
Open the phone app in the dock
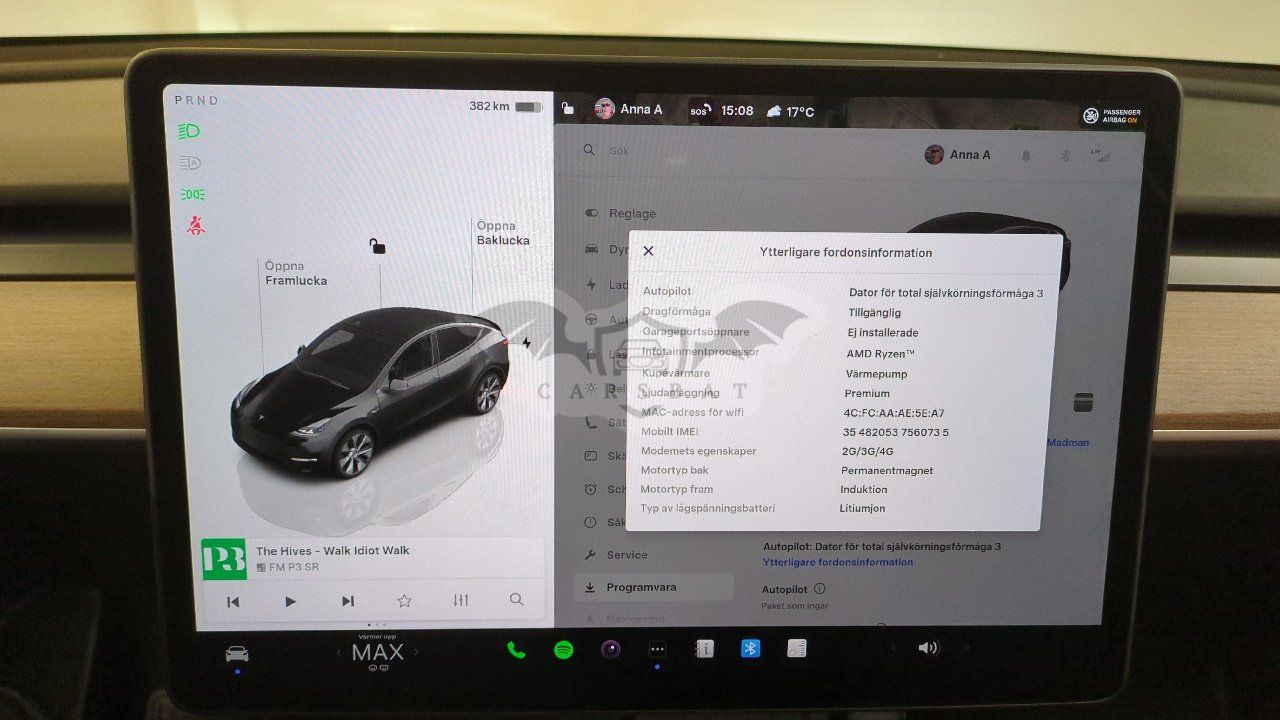point(516,649)
